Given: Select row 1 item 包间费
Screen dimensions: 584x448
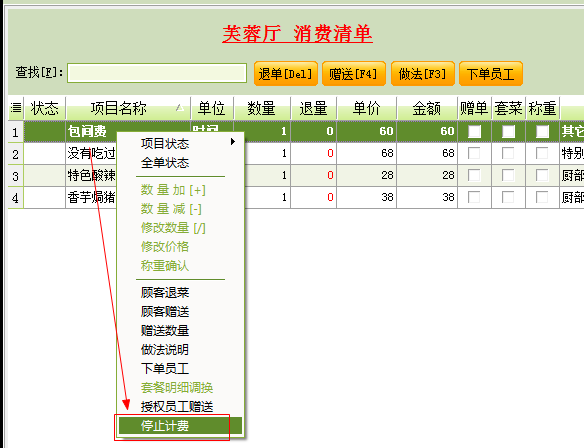Looking at the screenshot, I should coord(87,131).
